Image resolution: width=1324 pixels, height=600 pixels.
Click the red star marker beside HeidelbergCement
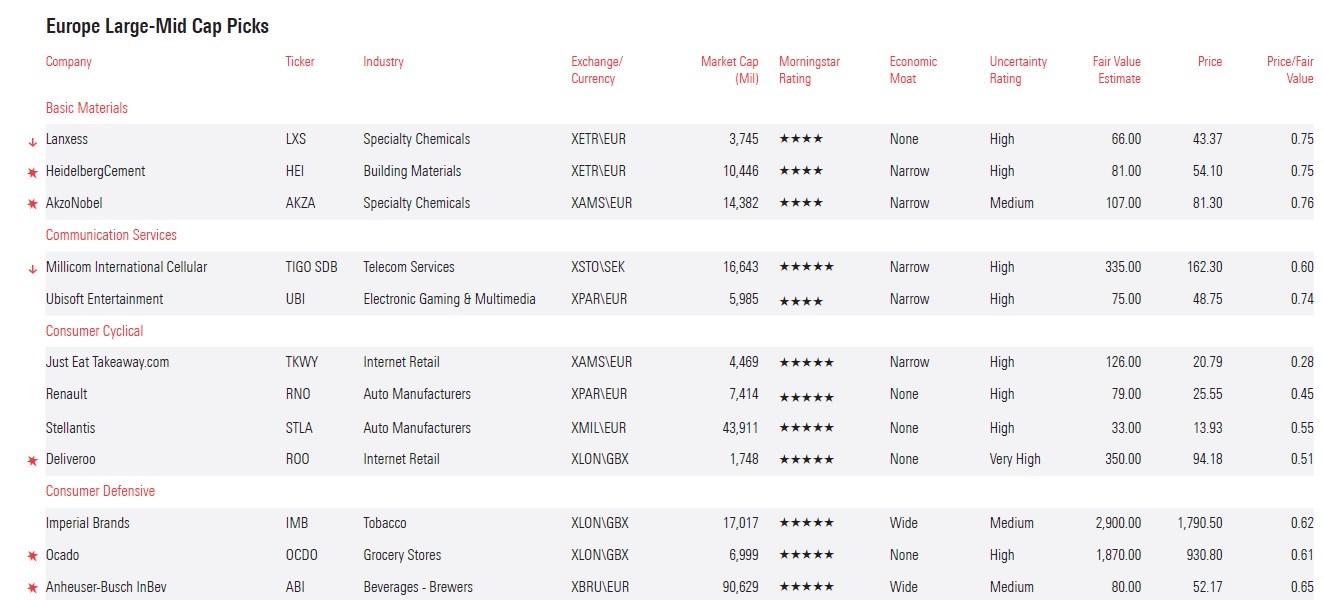coord(32,173)
